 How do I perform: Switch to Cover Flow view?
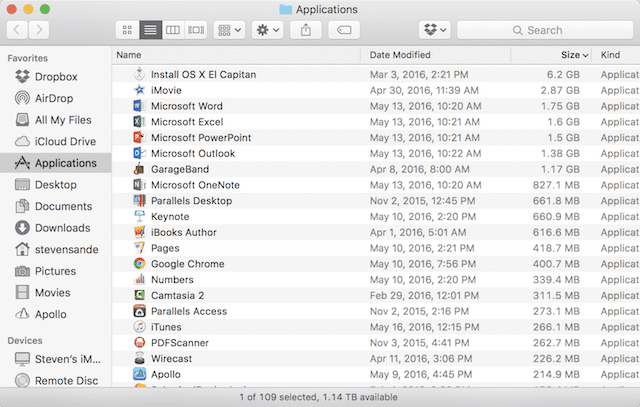pos(197,30)
